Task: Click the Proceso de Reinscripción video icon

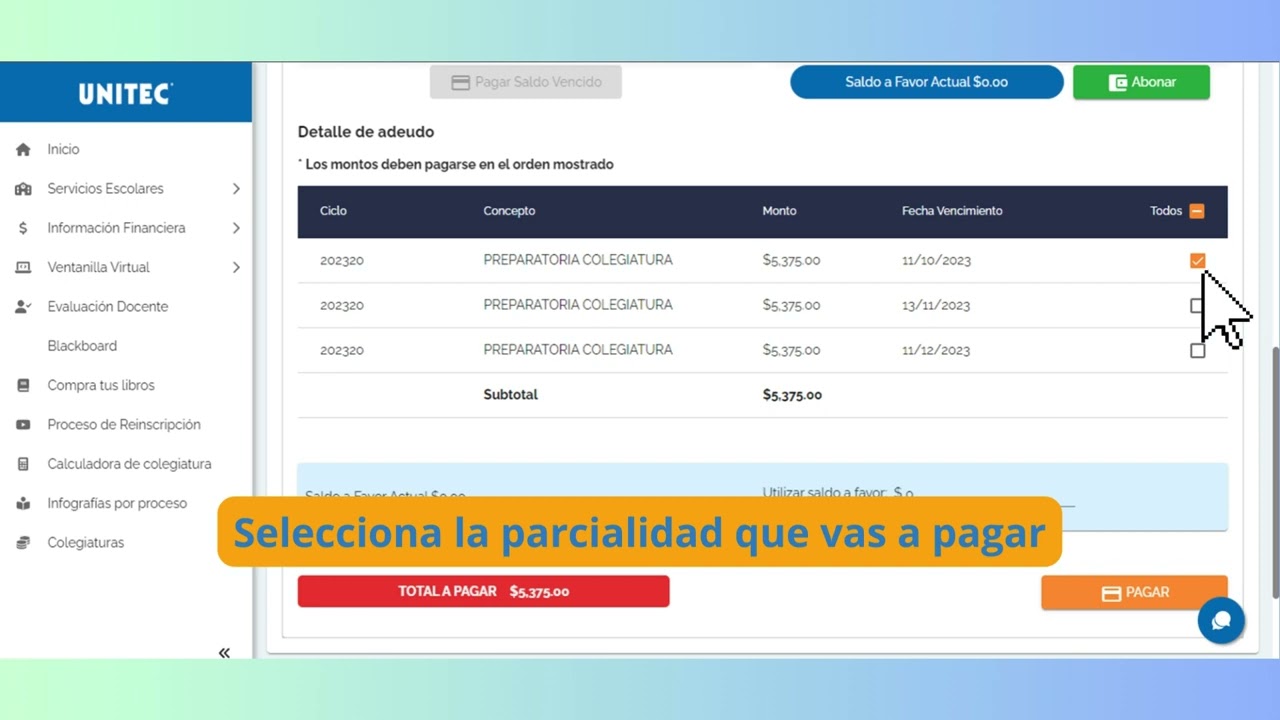Action: pos(23,425)
